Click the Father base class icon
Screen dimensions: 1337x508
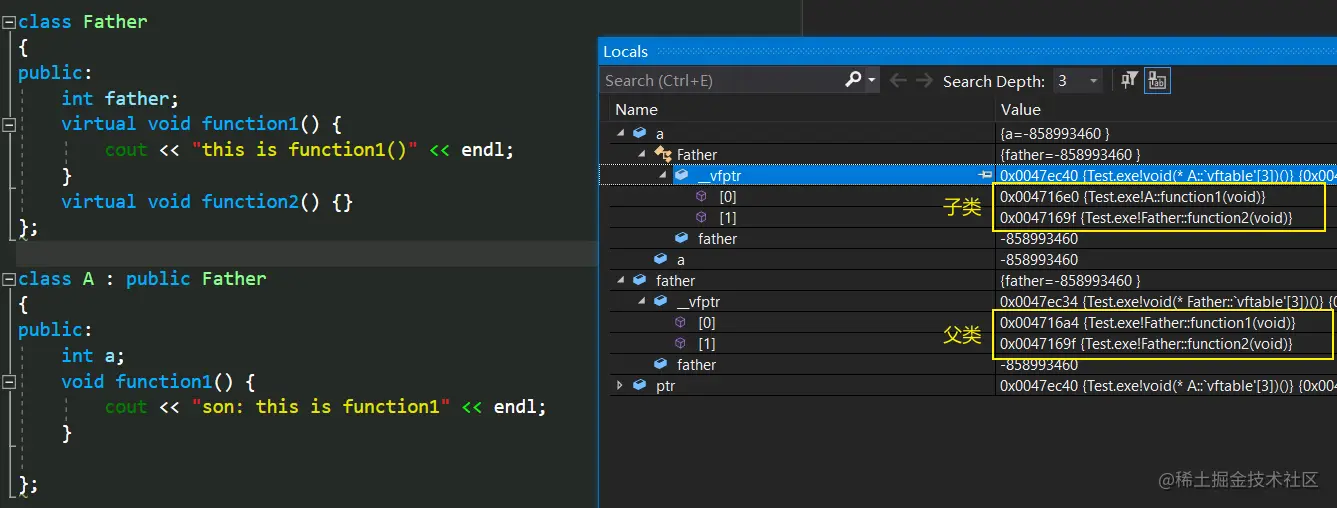[x=662, y=154]
